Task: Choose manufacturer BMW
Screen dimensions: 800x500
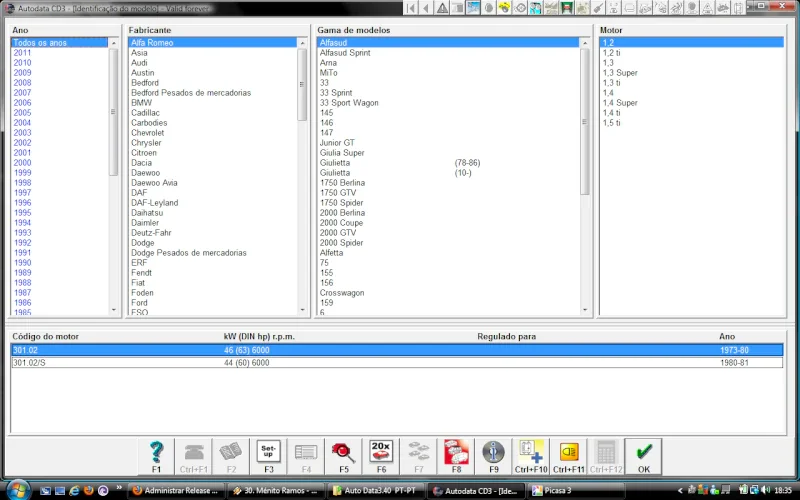Action: (x=141, y=103)
